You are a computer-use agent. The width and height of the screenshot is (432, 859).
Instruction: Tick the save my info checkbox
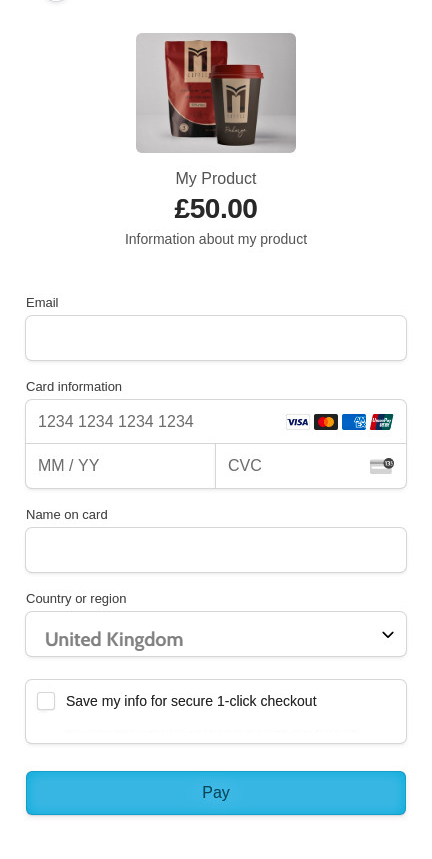(46, 701)
